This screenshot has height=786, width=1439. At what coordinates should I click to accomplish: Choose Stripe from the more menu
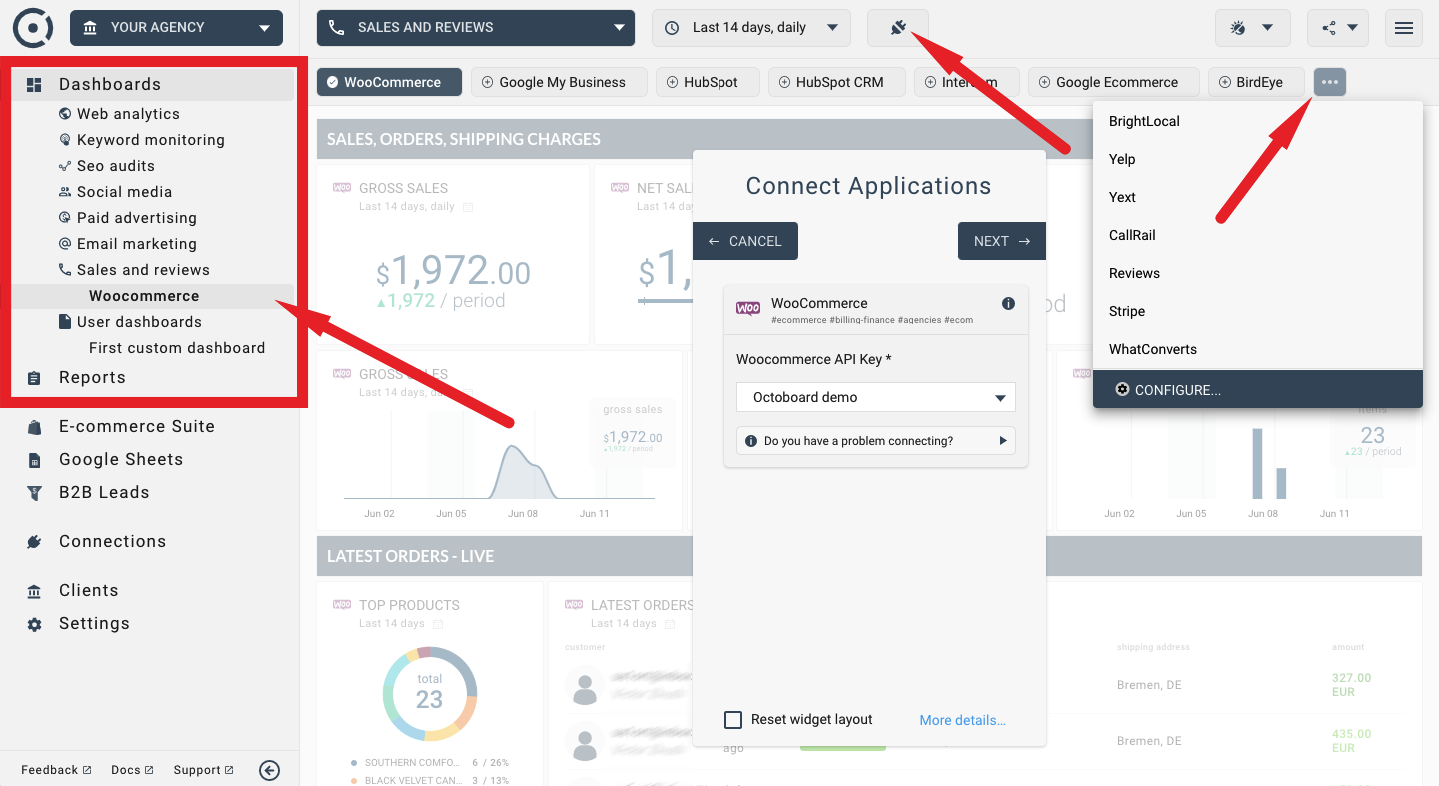(x=1257, y=311)
